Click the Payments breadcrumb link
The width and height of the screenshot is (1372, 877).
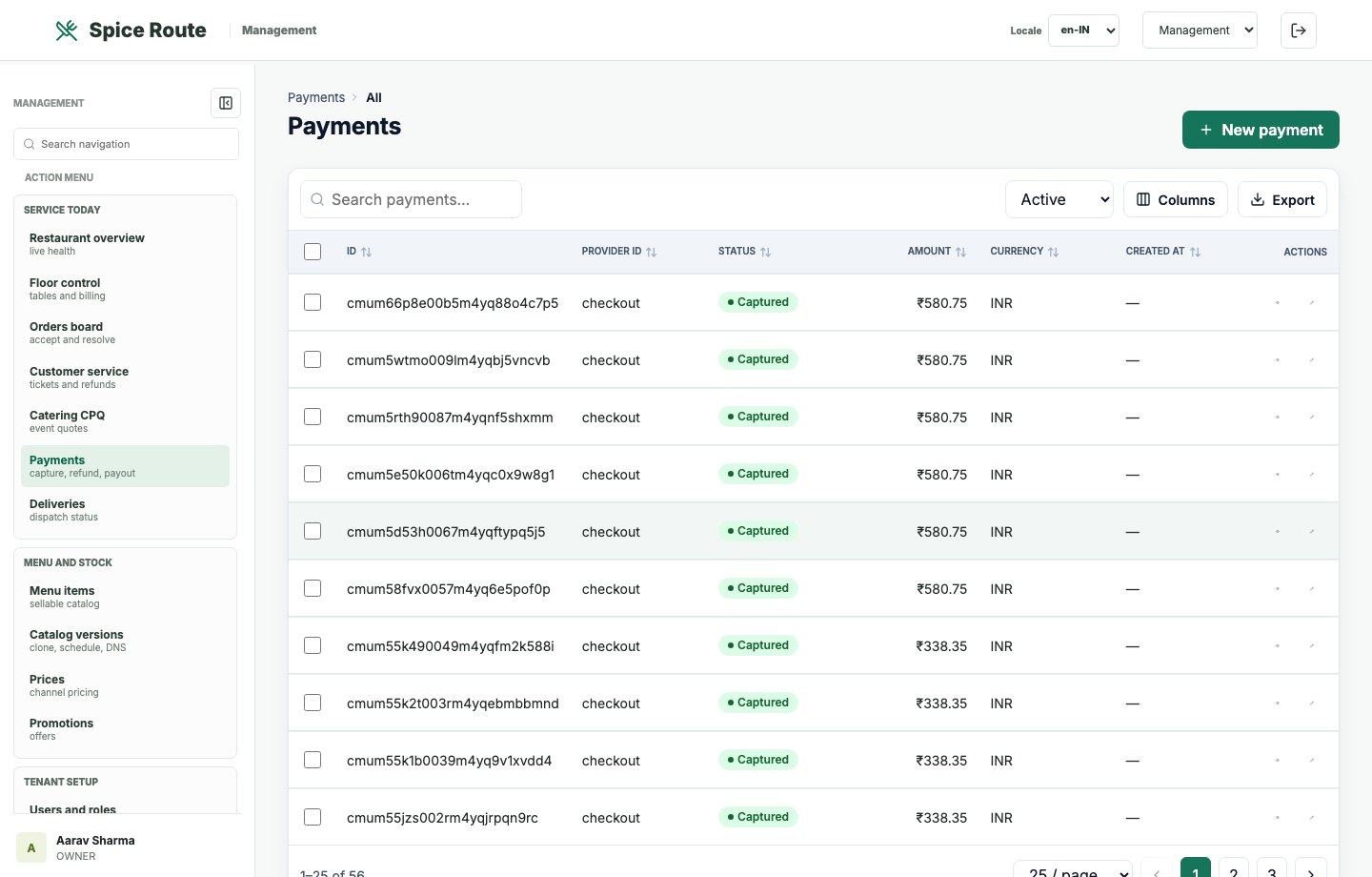point(316,97)
